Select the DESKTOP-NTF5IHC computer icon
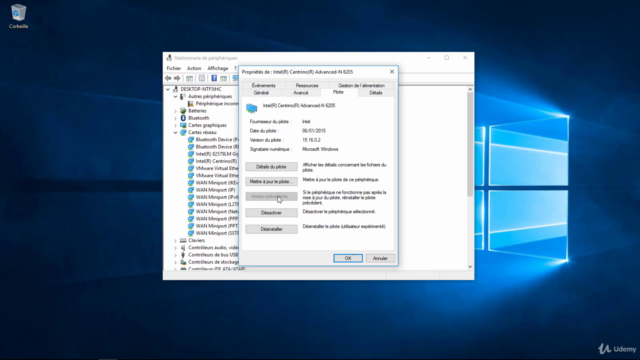Image resolution: width=640 pixels, height=360 pixels. click(x=176, y=89)
